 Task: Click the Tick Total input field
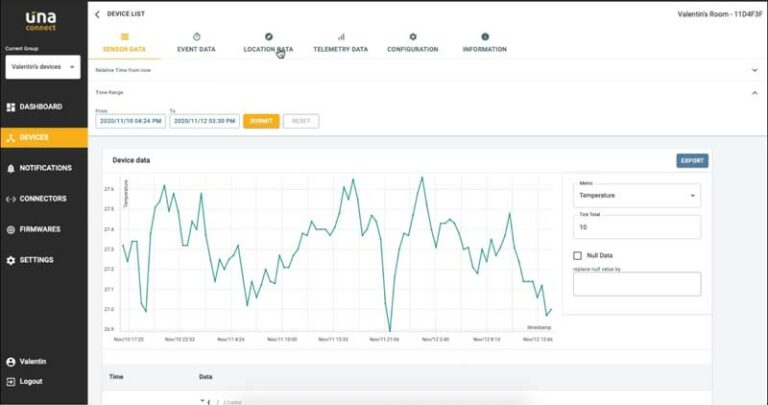(637, 227)
